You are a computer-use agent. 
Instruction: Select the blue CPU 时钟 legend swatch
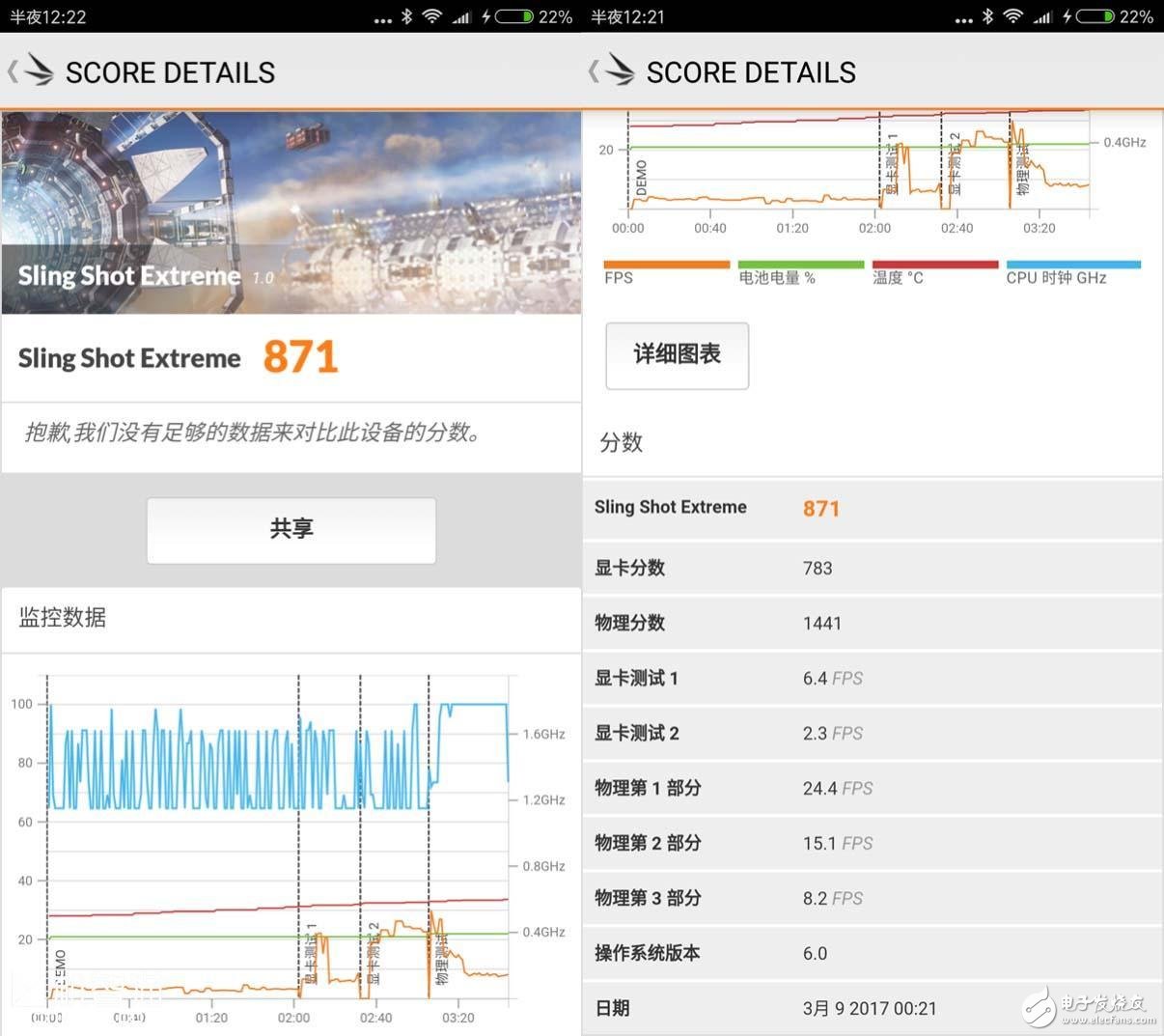click(1072, 265)
